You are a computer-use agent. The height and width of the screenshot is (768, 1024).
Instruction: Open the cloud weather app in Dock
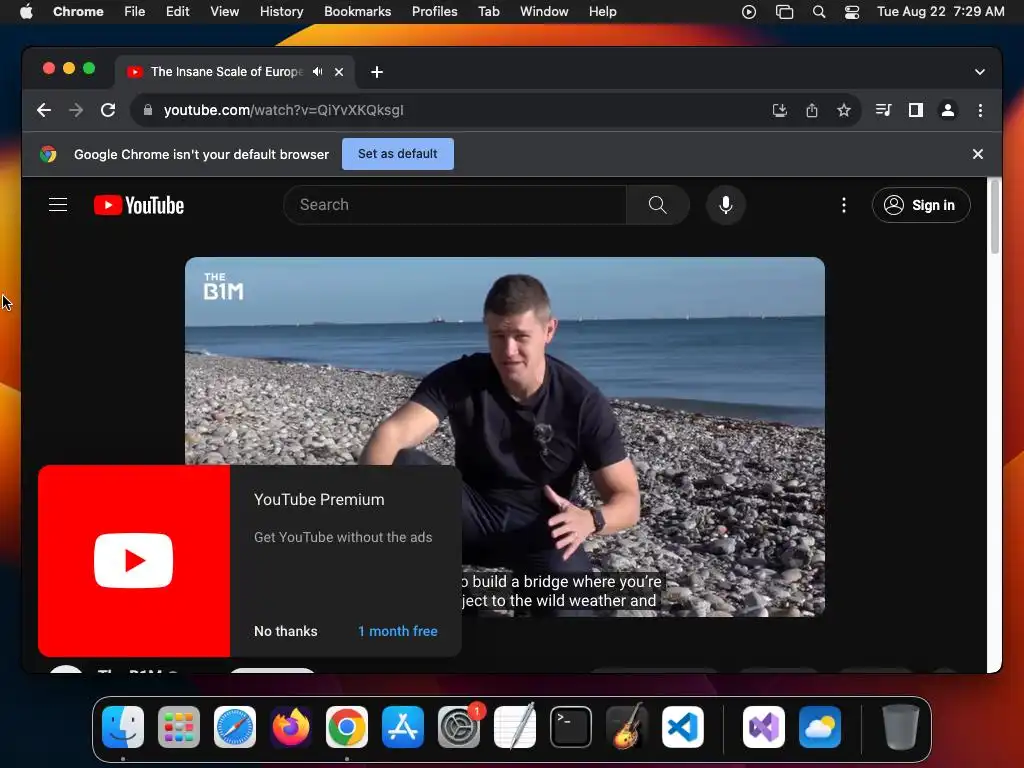pos(820,727)
